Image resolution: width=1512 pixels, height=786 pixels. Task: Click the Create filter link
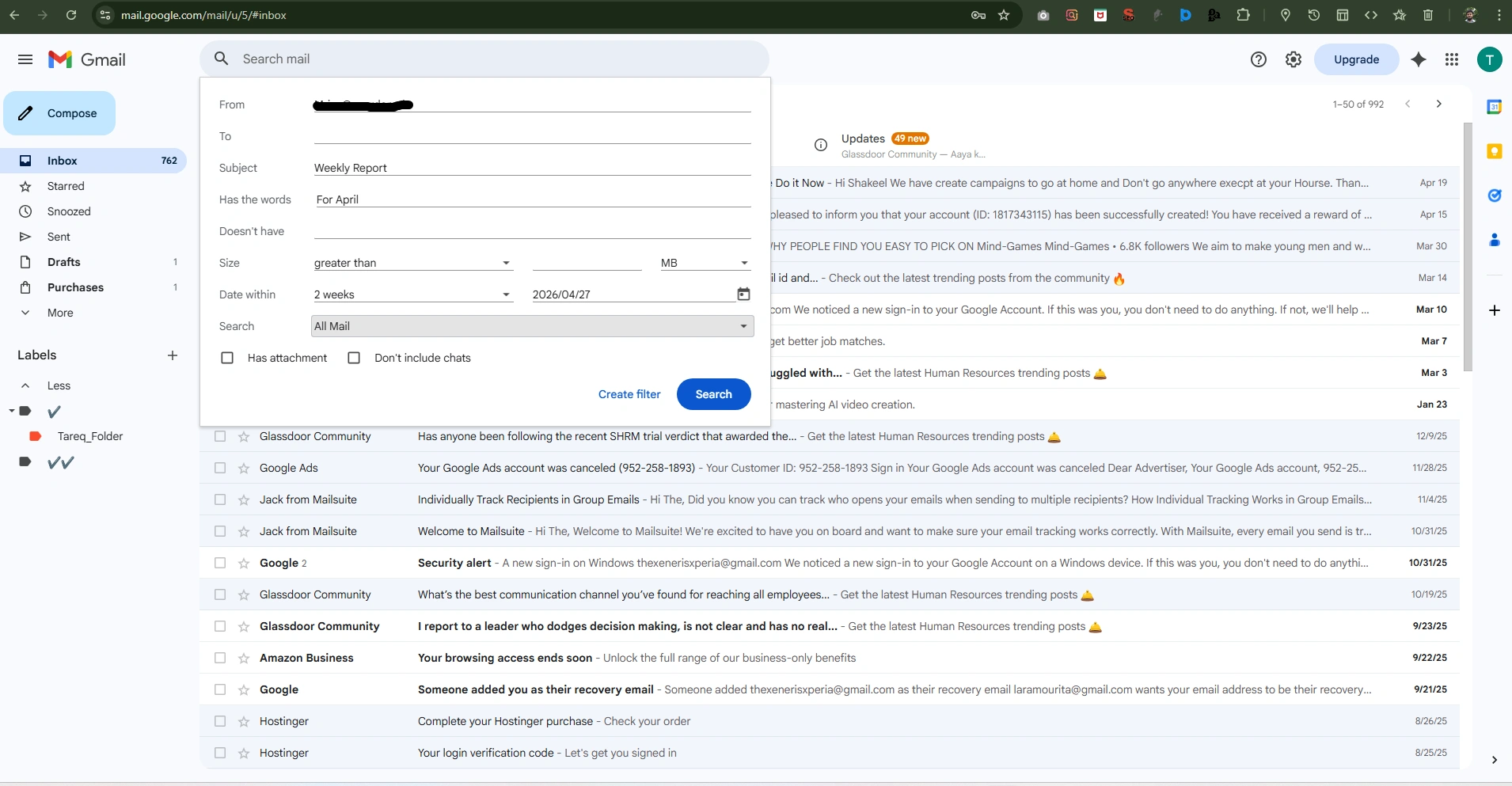click(629, 394)
